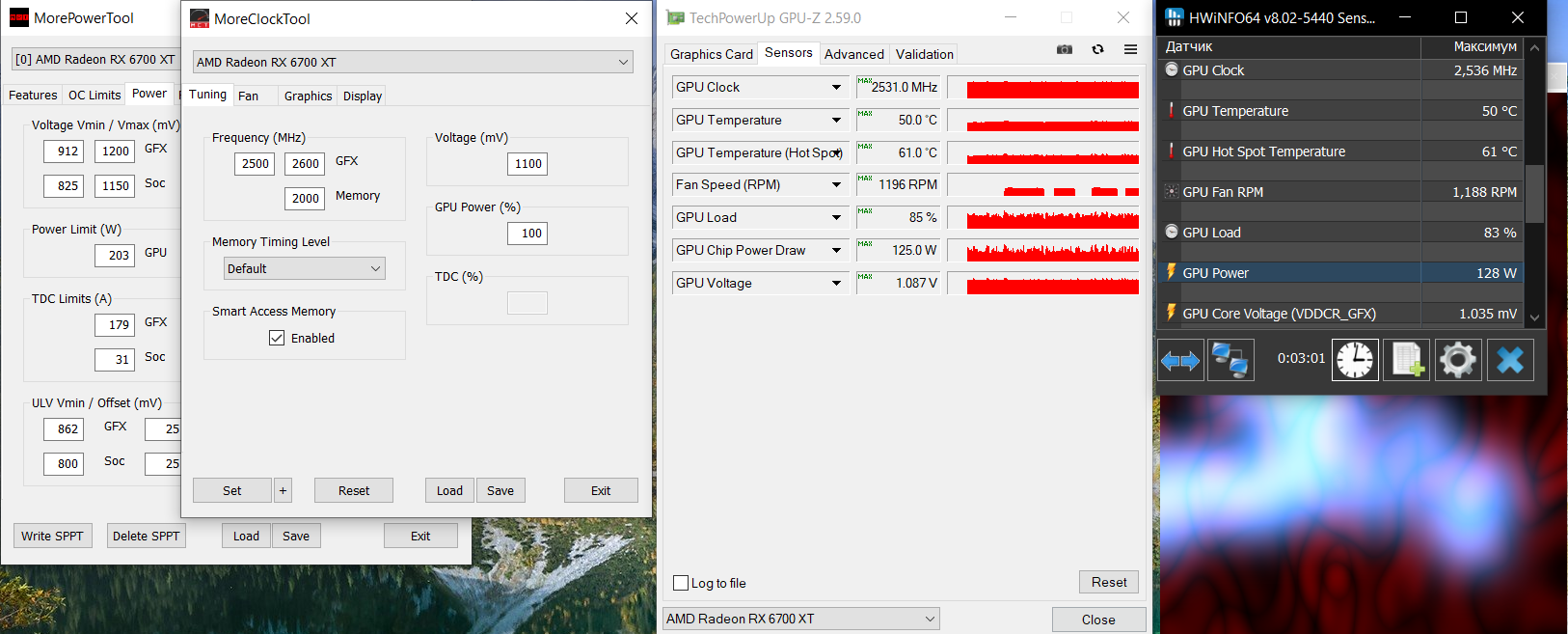Click GFX maximum frequency field 2600

point(305,164)
